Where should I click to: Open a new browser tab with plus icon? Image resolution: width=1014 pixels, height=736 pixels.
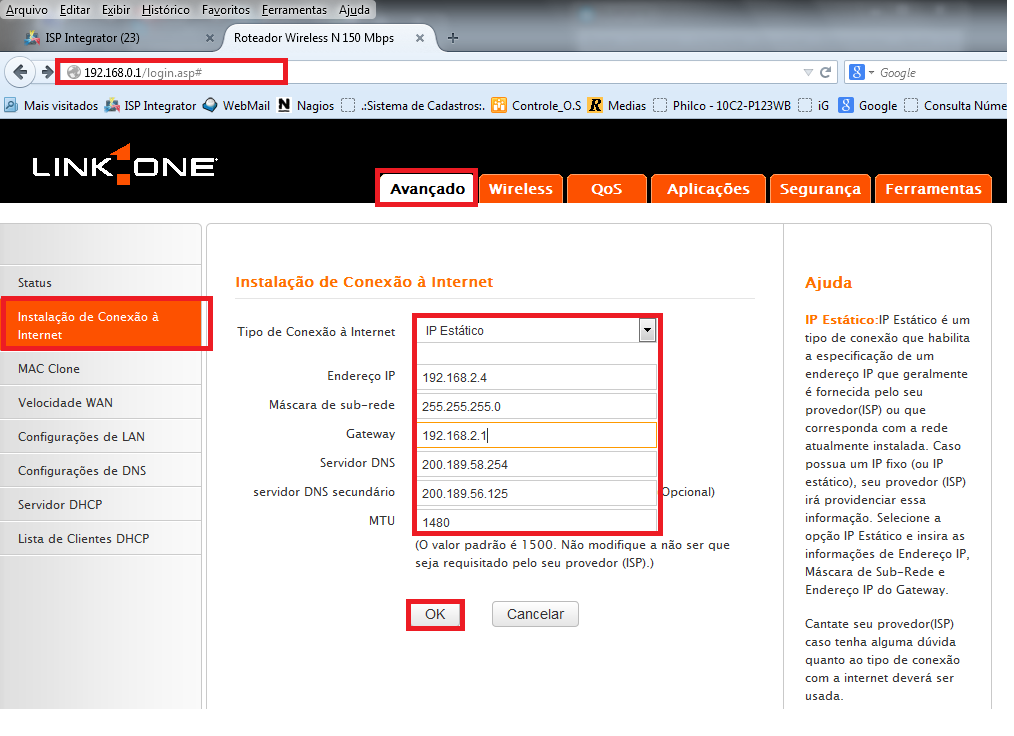click(453, 38)
